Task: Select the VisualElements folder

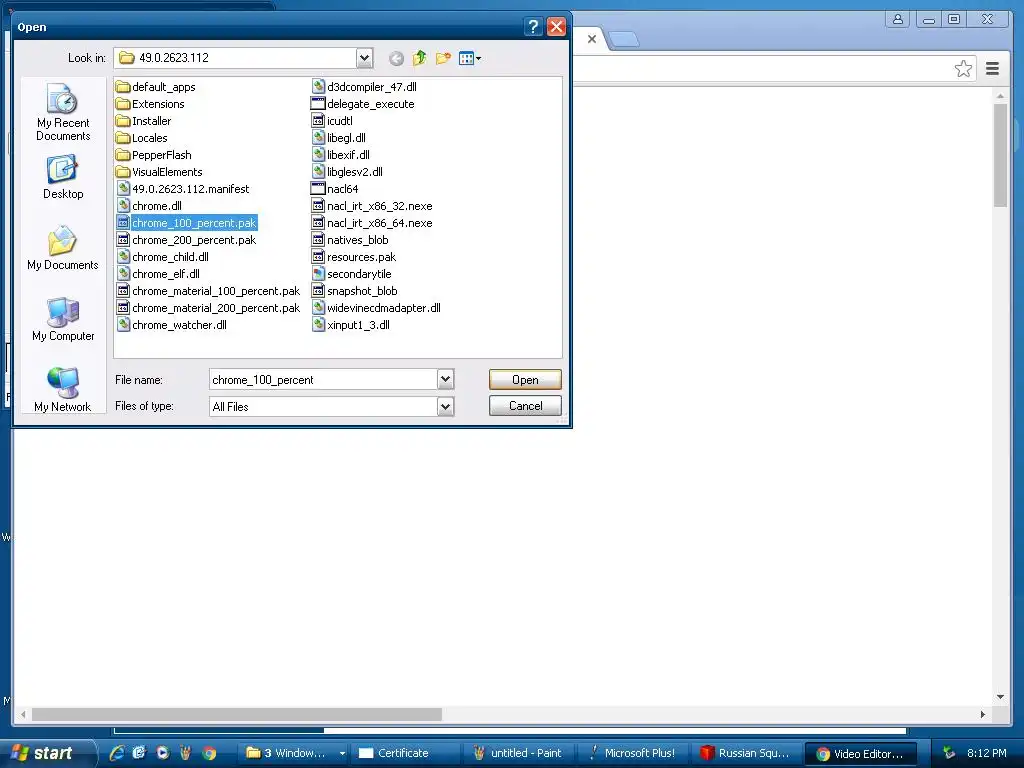Action: 159,172
